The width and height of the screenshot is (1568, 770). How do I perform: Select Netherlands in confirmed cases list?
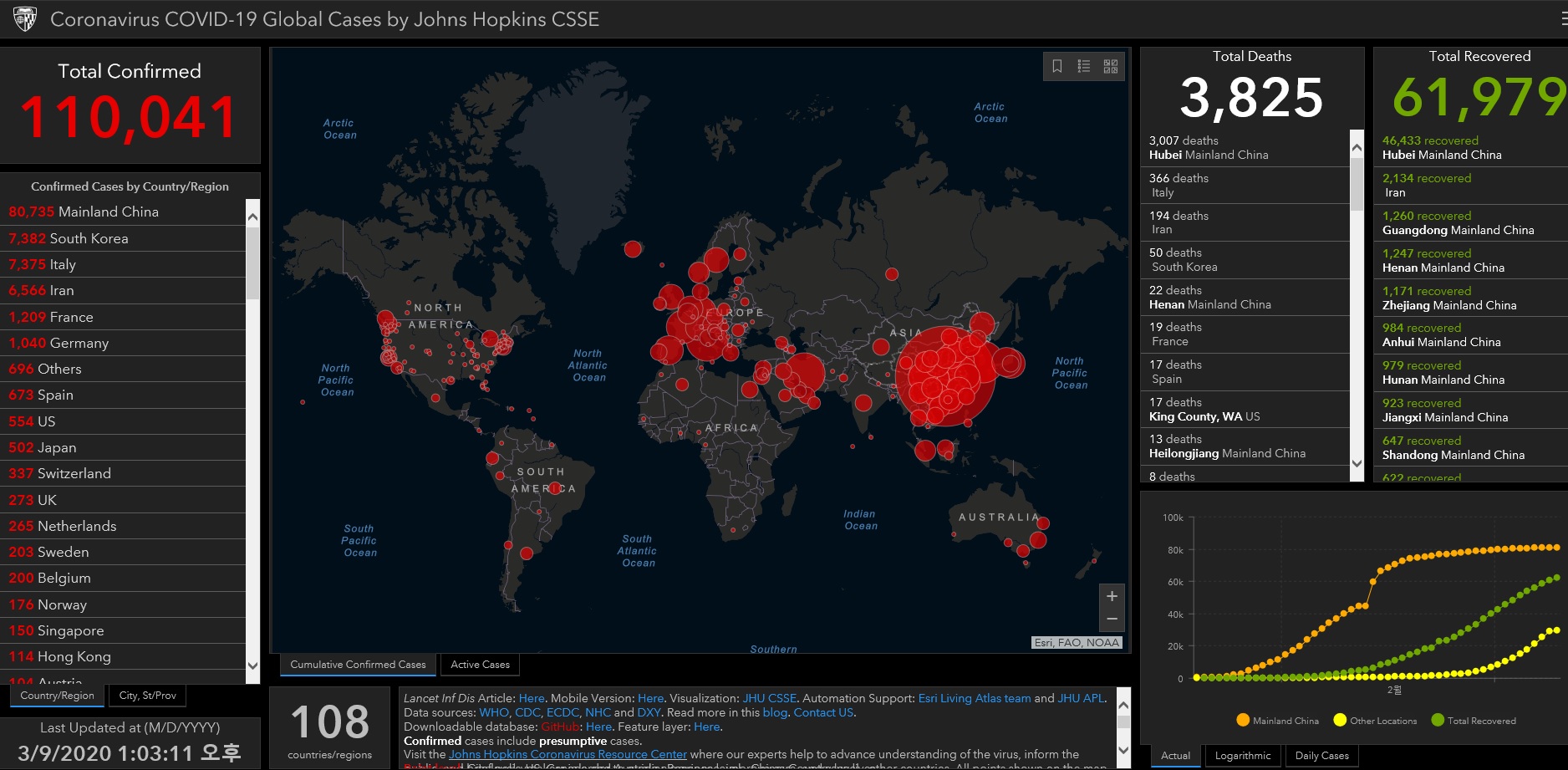pos(124,526)
